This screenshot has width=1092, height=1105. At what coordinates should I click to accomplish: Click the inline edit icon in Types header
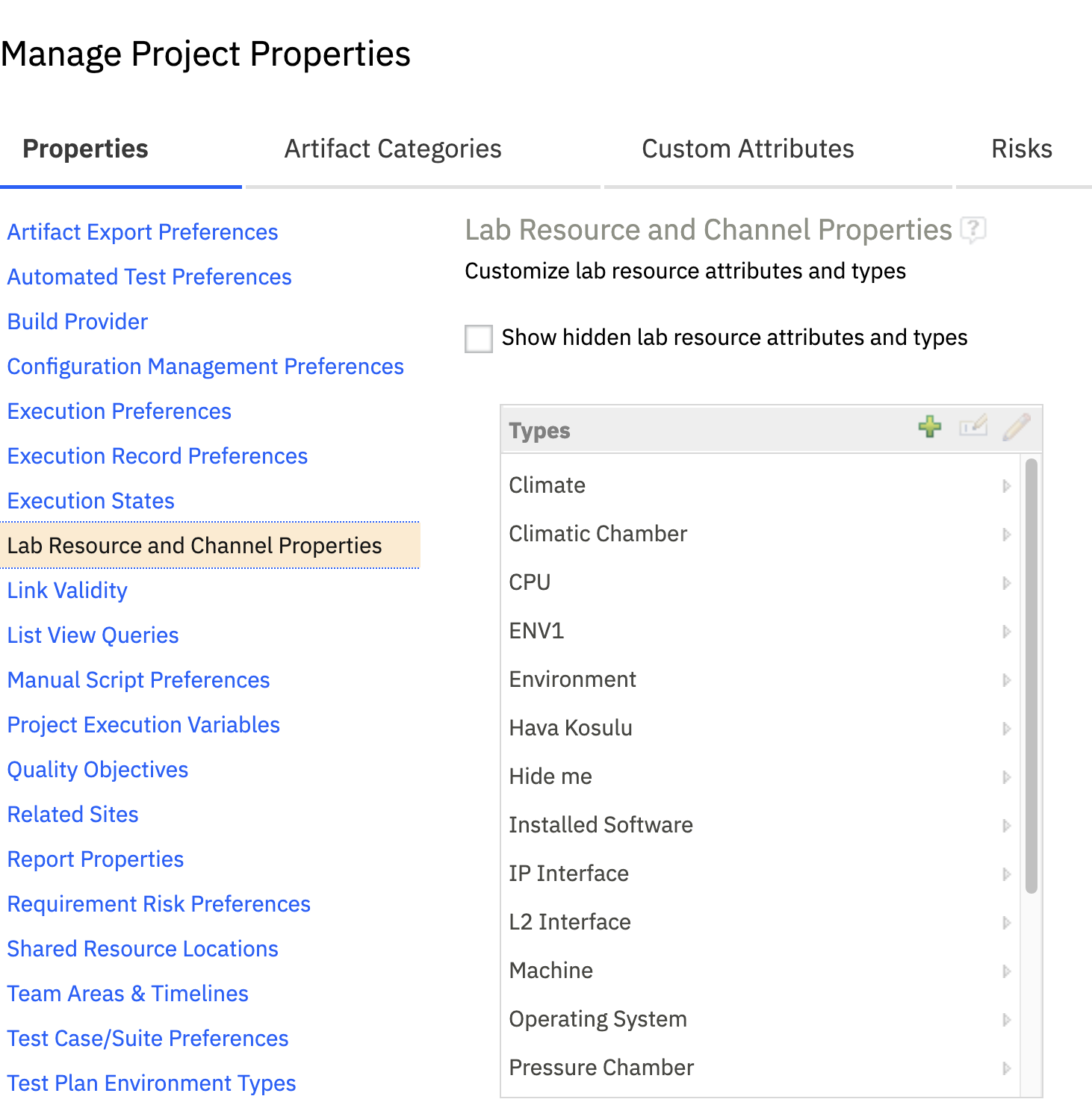[972, 427]
